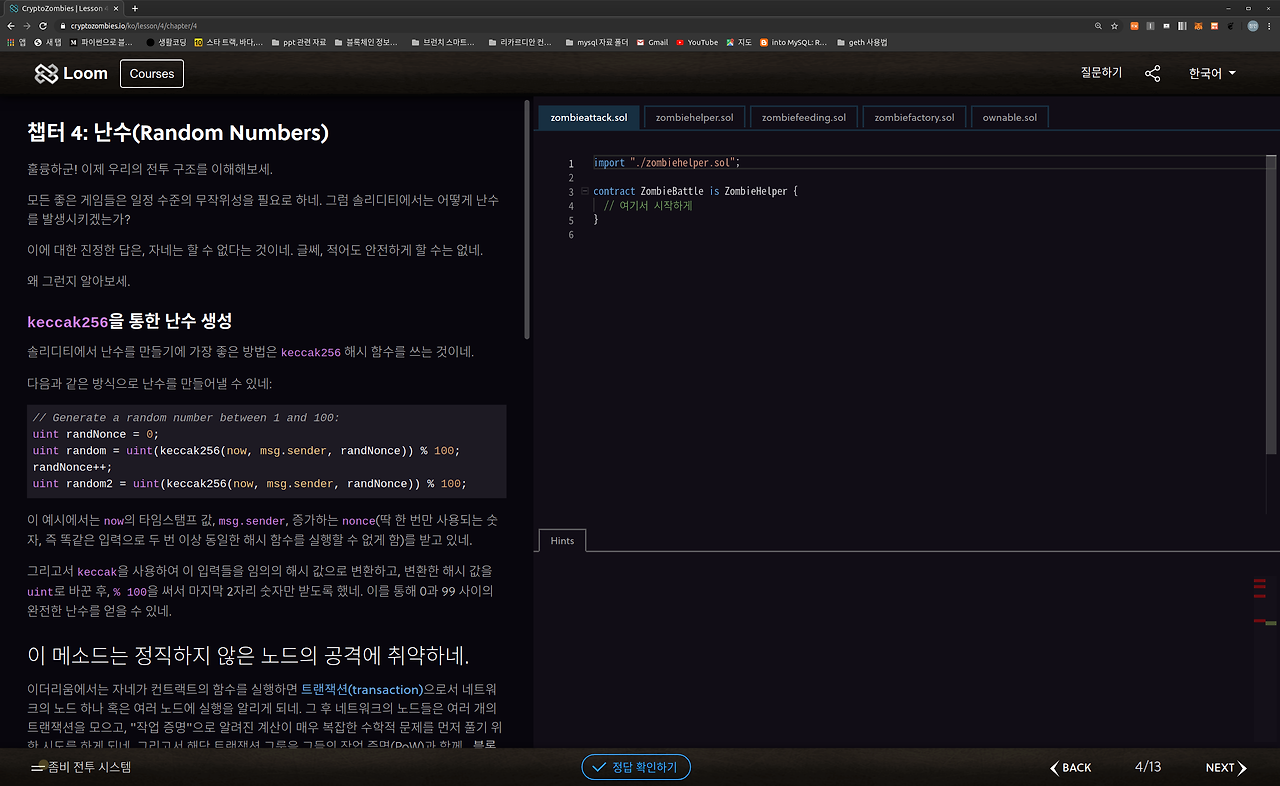This screenshot has height=786, width=1280.
Task: Click the code editor vertical scrollbar
Action: coord(1272,305)
